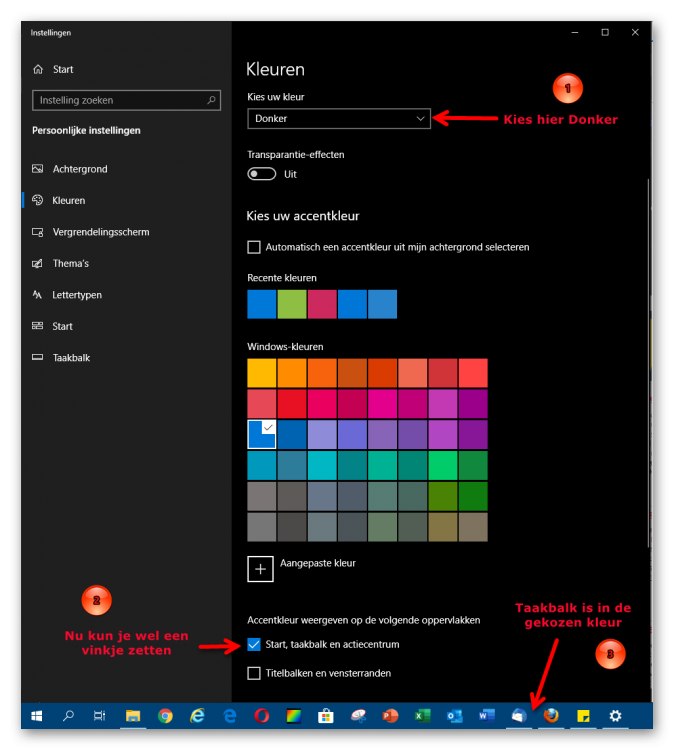Click the Windows-kleuren label
The width and height of the screenshot is (674, 750).
click(x=285, y=347)
